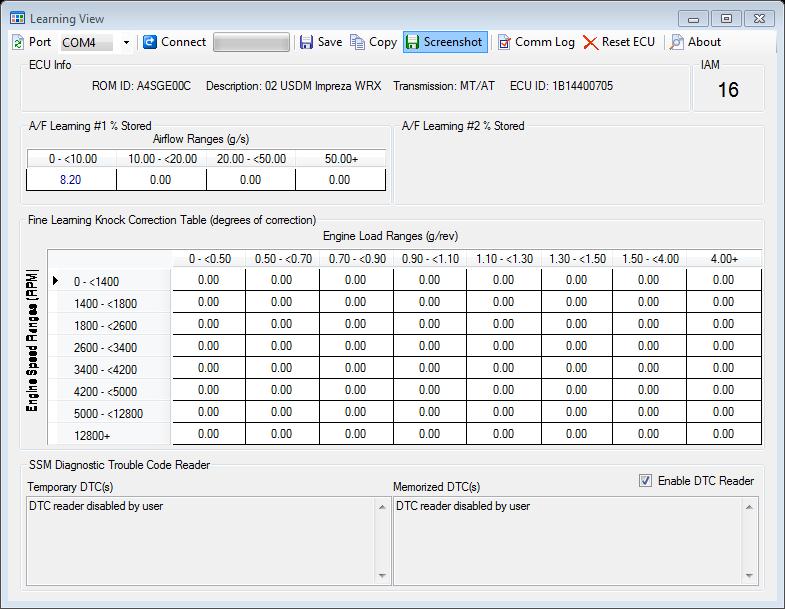
Task: Click the Learning View window icon
Action: (18, 18)
